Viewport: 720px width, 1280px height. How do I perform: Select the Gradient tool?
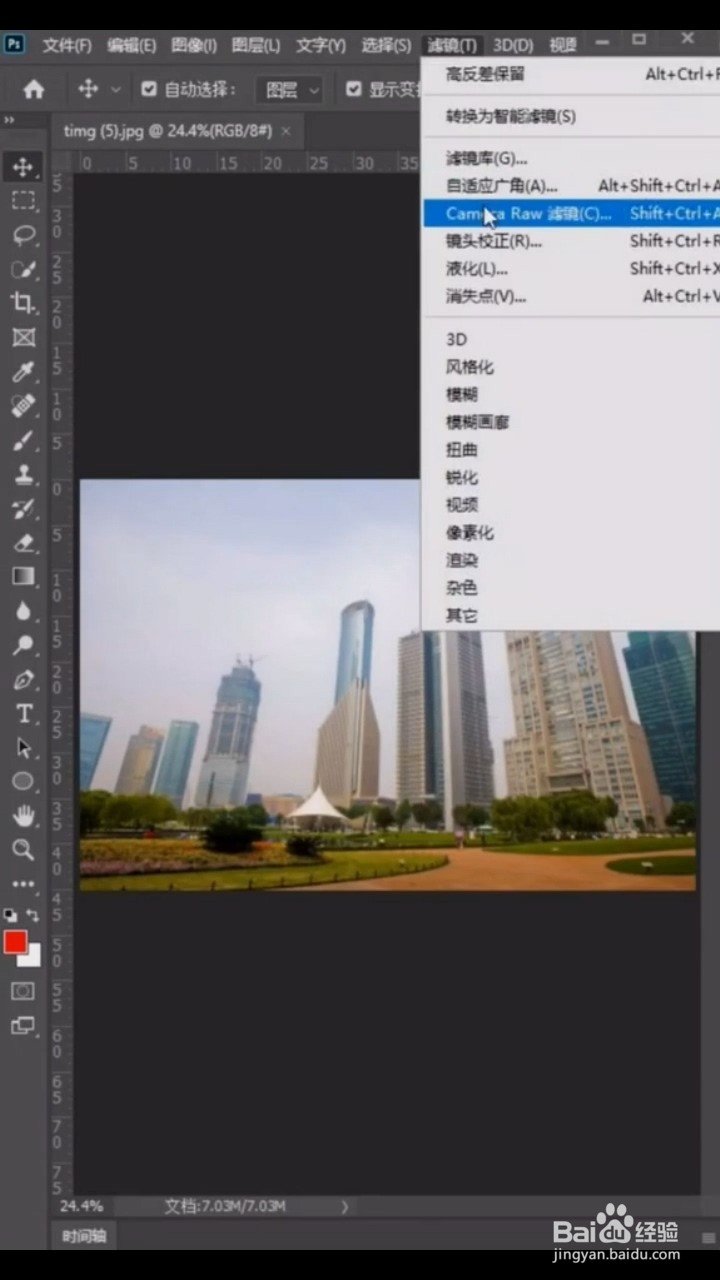tap(23, 576)
